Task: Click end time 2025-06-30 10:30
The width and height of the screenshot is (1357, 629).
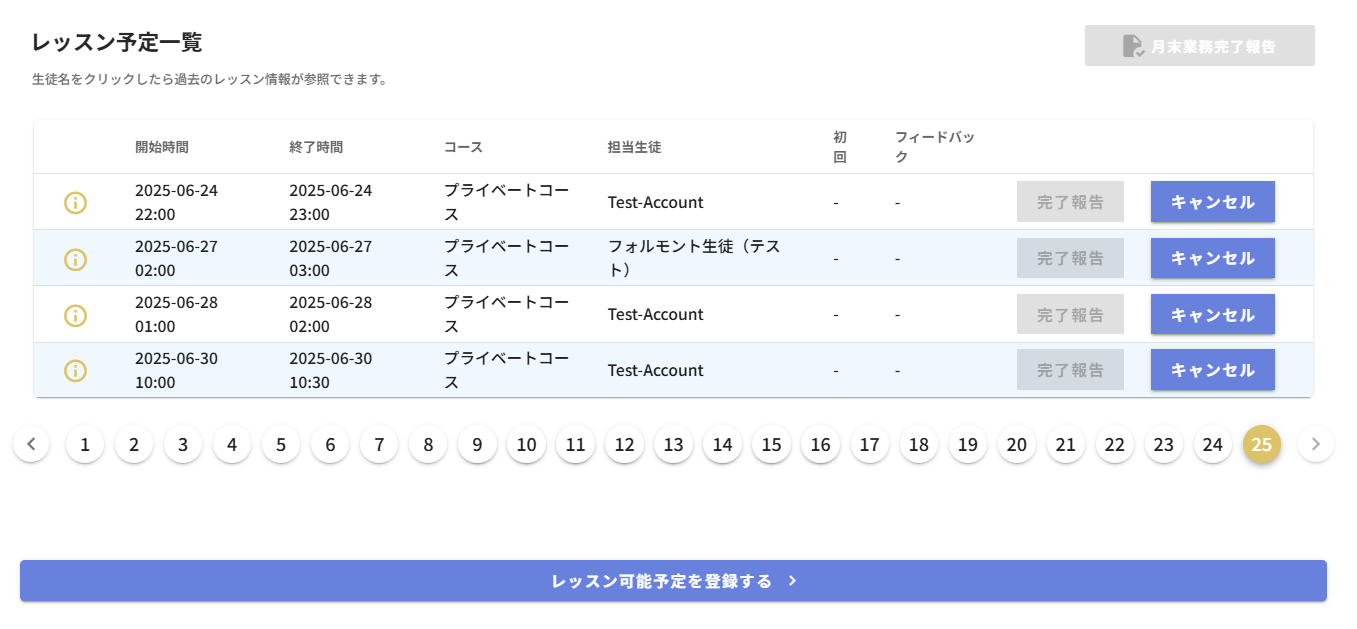Action: coord(330,370)
